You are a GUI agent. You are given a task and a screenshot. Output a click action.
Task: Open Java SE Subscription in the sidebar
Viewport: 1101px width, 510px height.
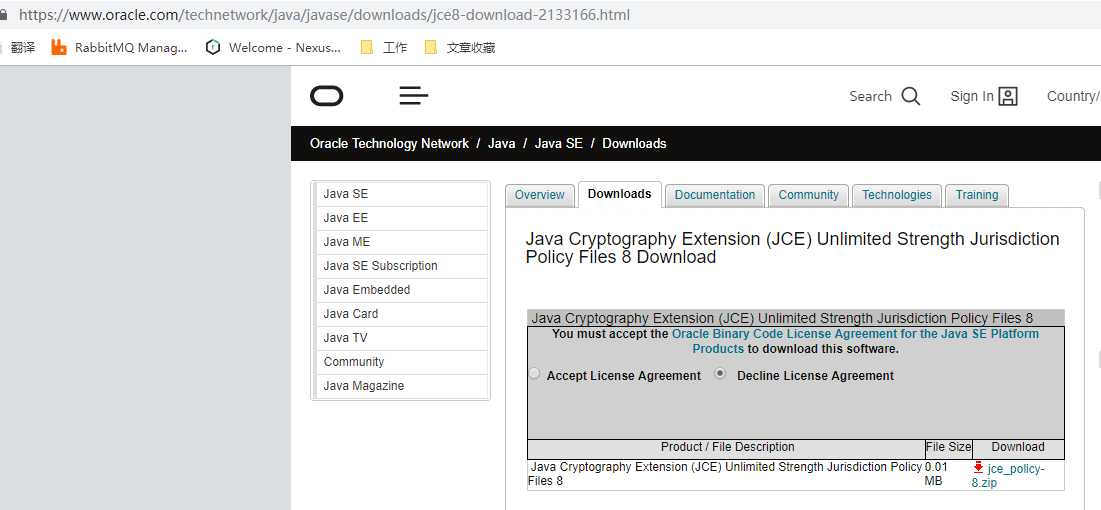402,266
